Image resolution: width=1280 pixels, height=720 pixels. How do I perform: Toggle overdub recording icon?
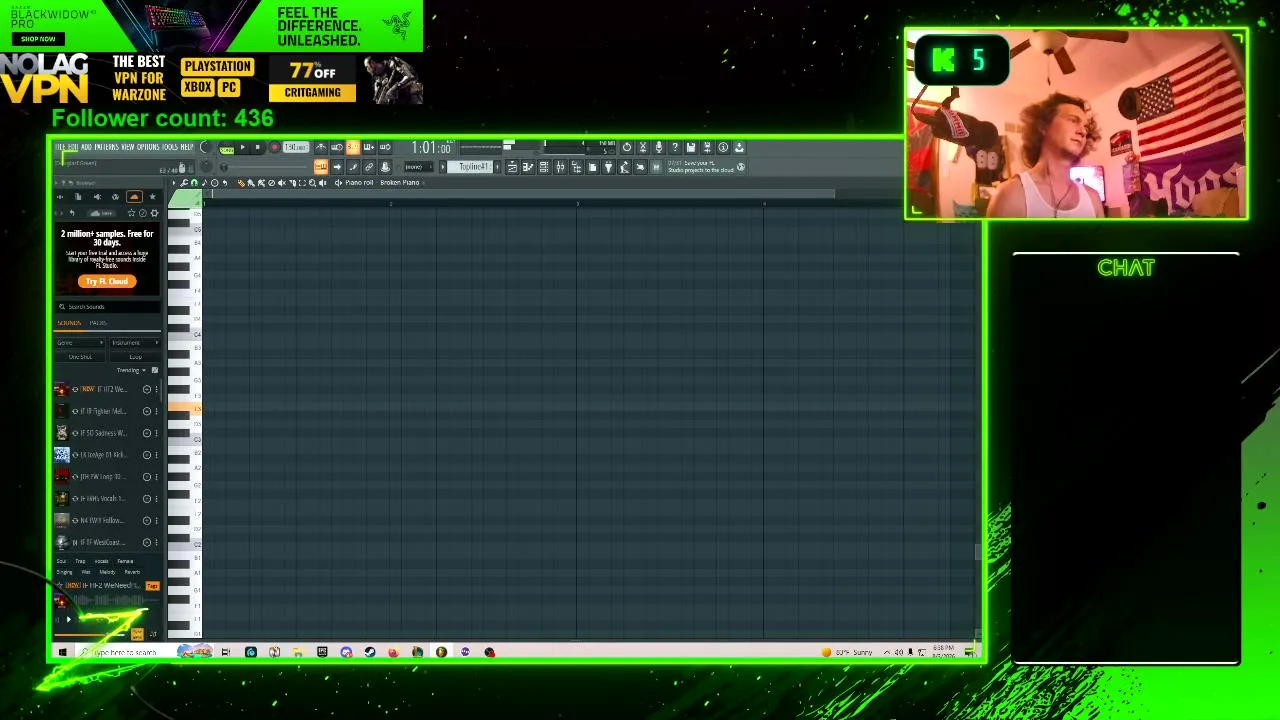tap(369, 147)
